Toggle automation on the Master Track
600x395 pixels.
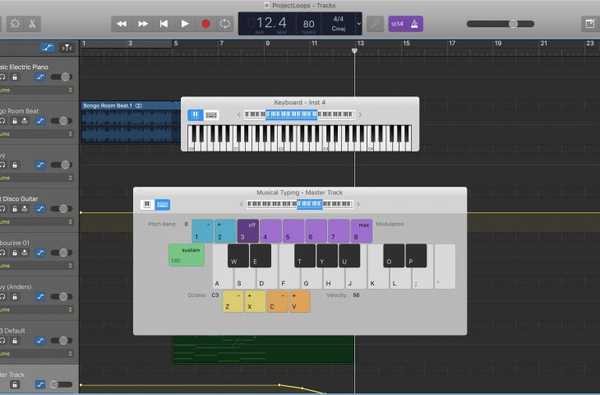click(x=40, y=384)
